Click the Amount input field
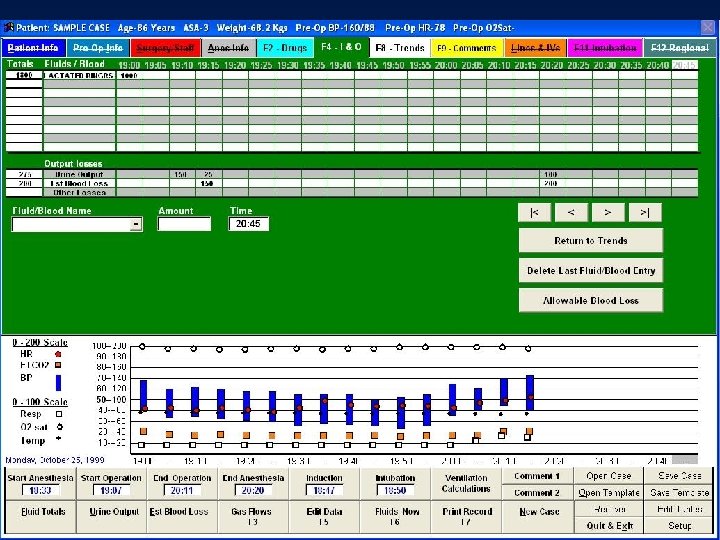Image resolution: width=720 pixels, height=540 pixels. (184, 224)
